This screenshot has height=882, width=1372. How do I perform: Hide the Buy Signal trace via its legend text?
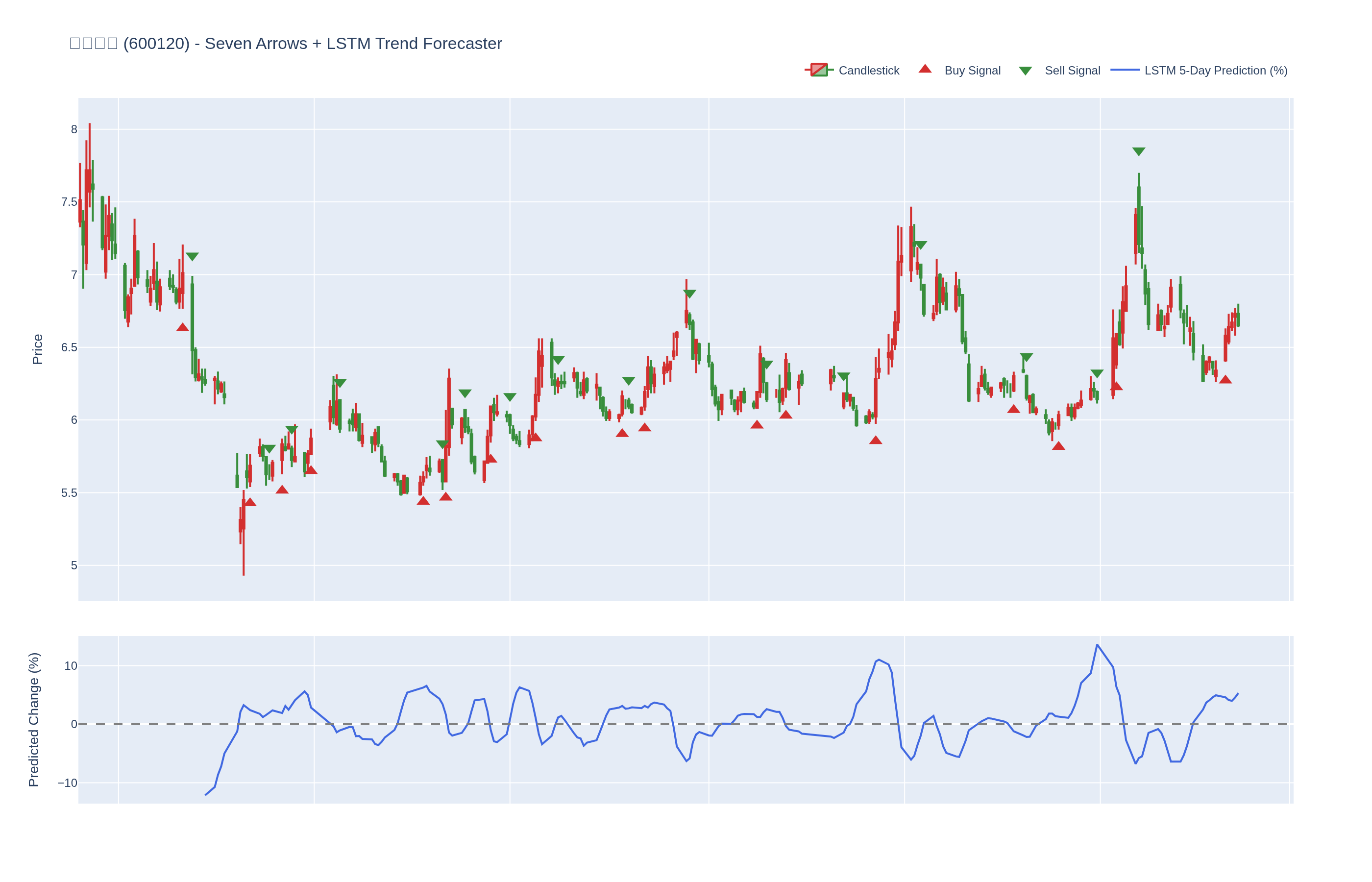(x=972, y=71)
